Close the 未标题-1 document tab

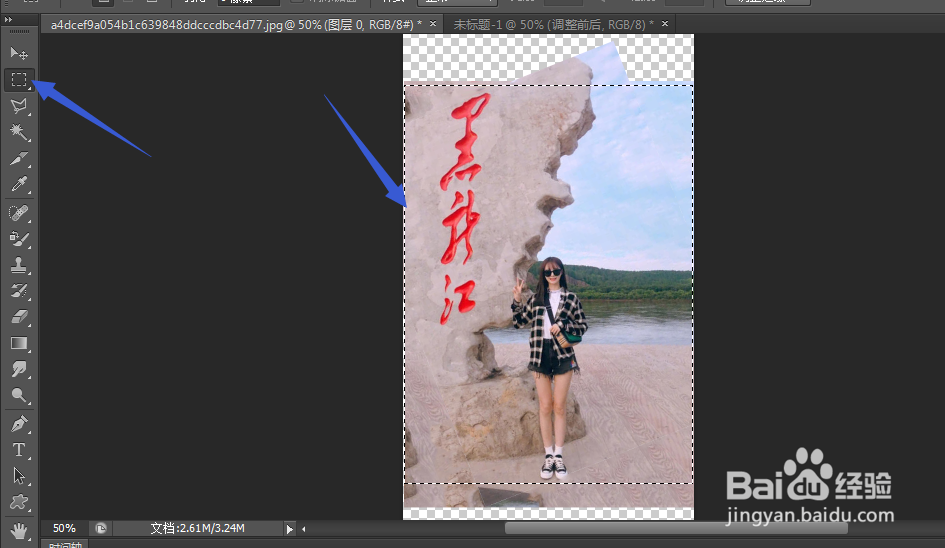pos(665,24)
